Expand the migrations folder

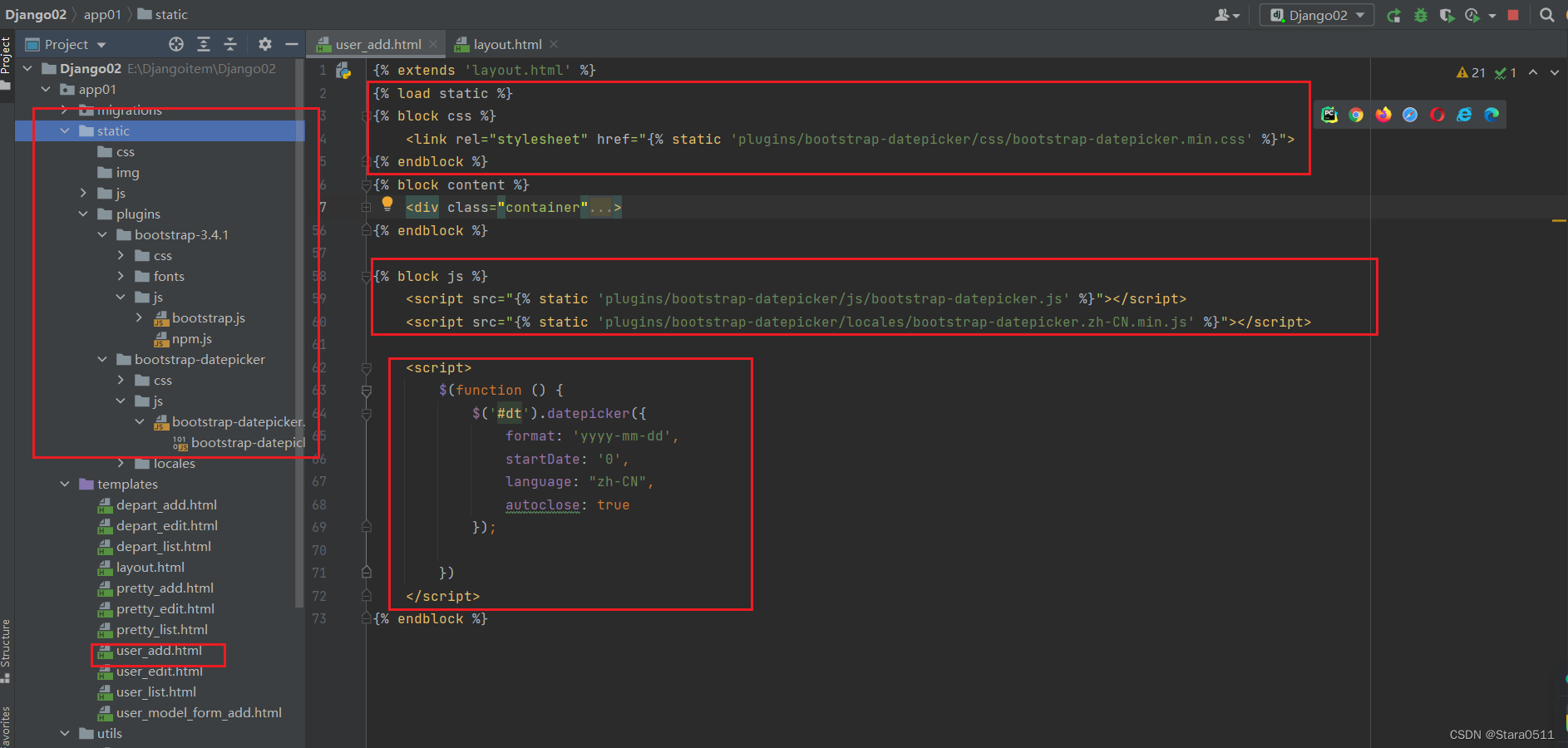coord(65,110)
